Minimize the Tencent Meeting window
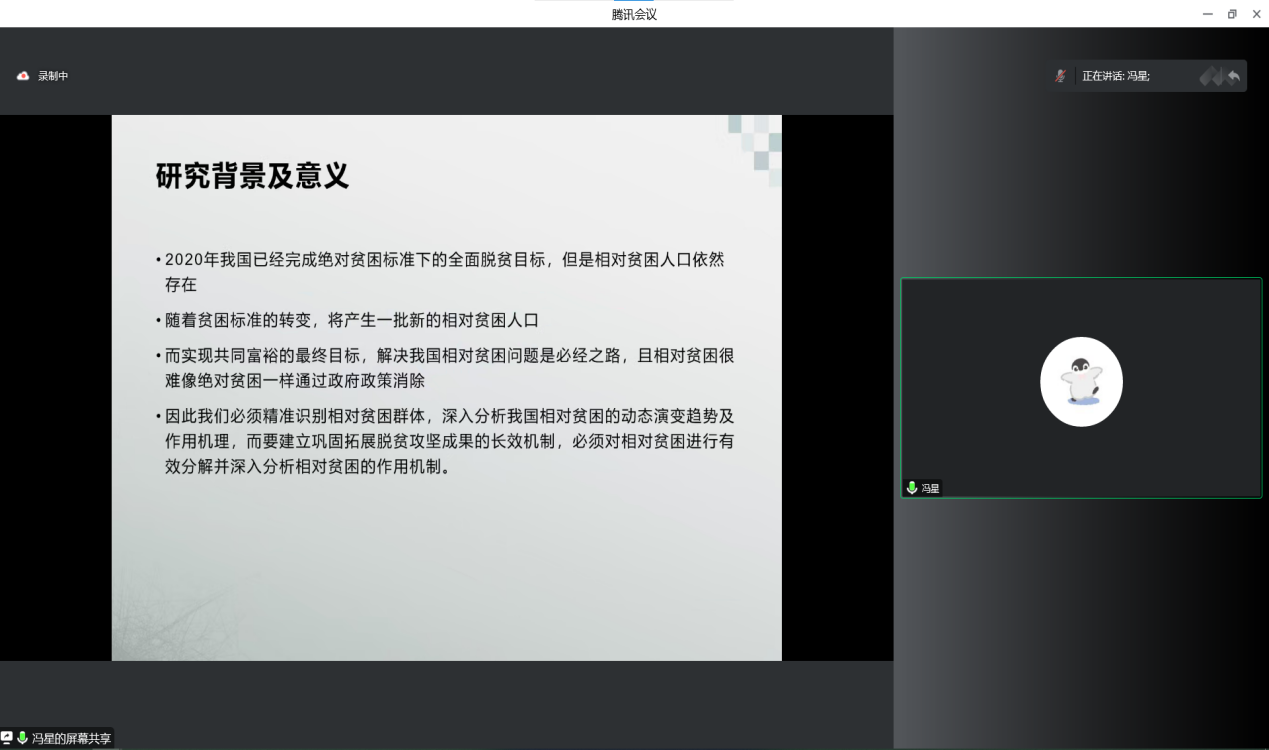Viewport: 1269px width, 750px height. click(1207, 14)
